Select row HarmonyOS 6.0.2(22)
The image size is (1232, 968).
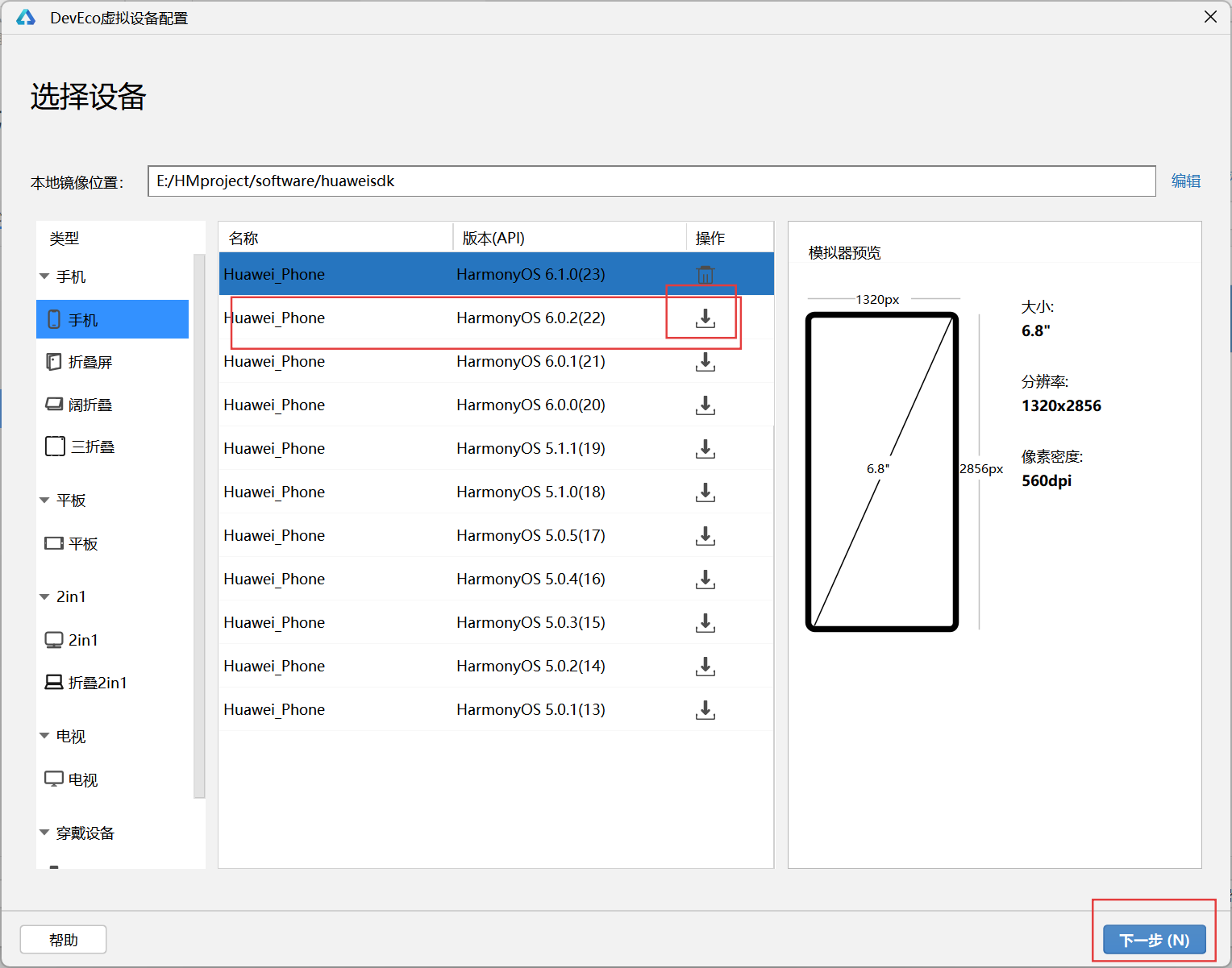tap(496, 318)
